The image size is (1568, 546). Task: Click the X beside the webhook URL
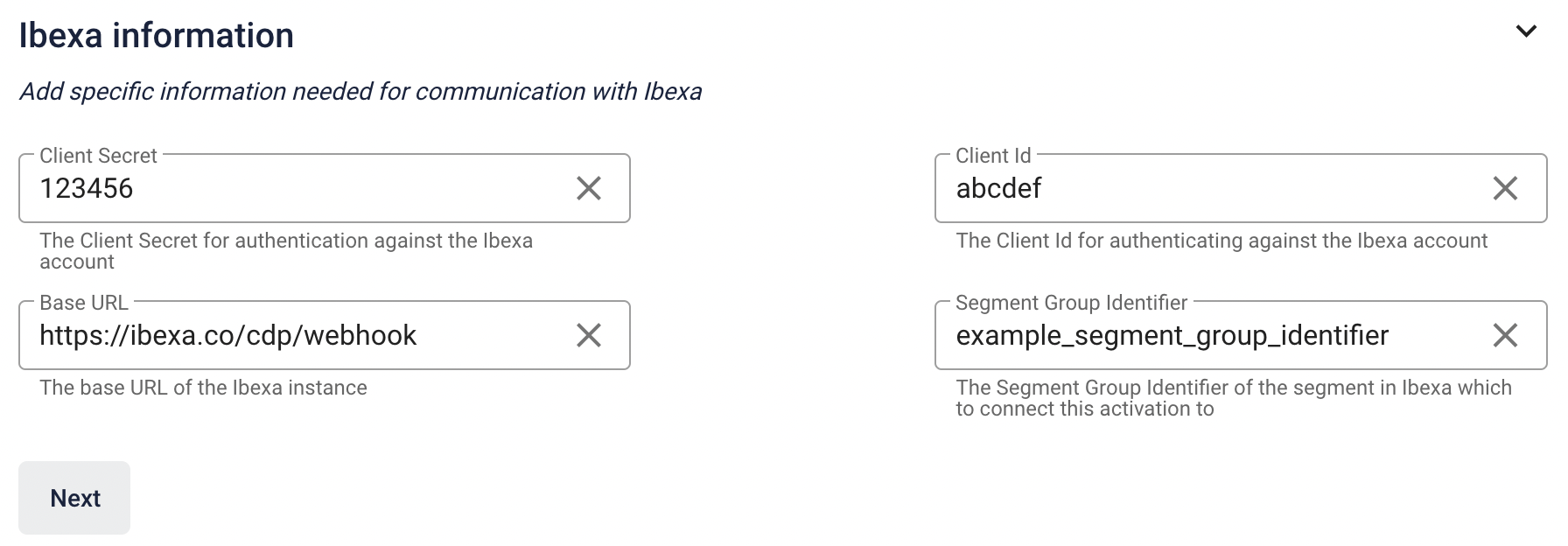[x=590, y=334]
